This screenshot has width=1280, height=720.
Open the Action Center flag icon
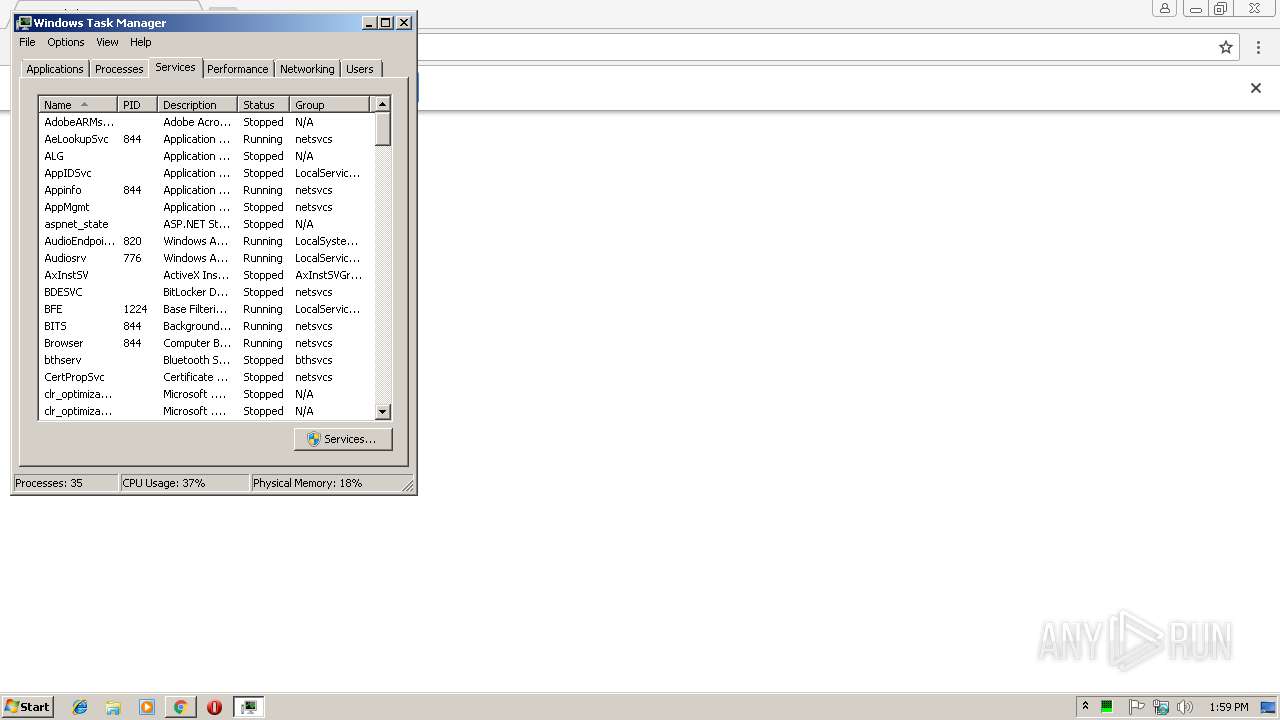(1136, 707)
